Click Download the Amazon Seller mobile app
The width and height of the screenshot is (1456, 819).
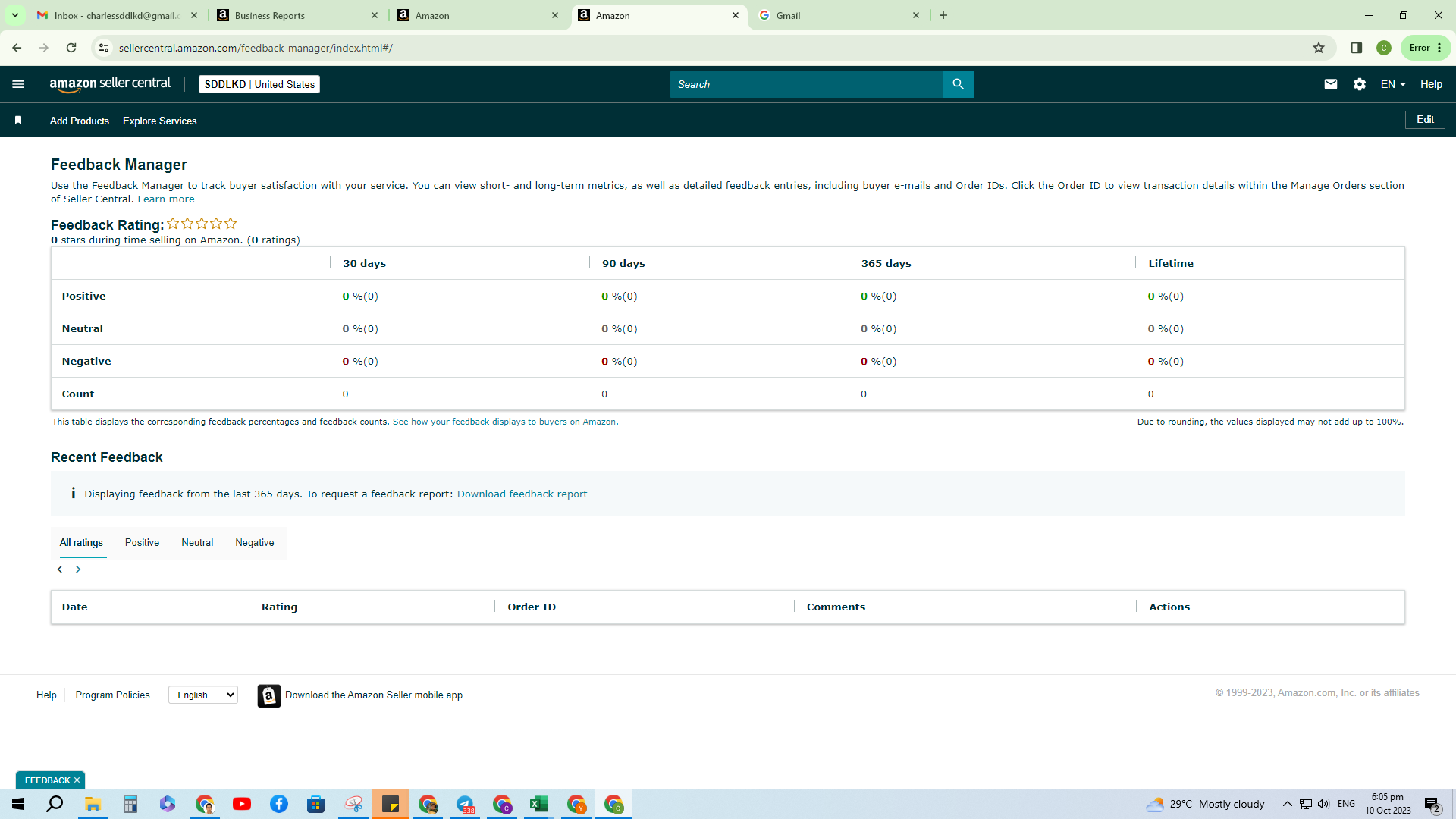(374, 695)
